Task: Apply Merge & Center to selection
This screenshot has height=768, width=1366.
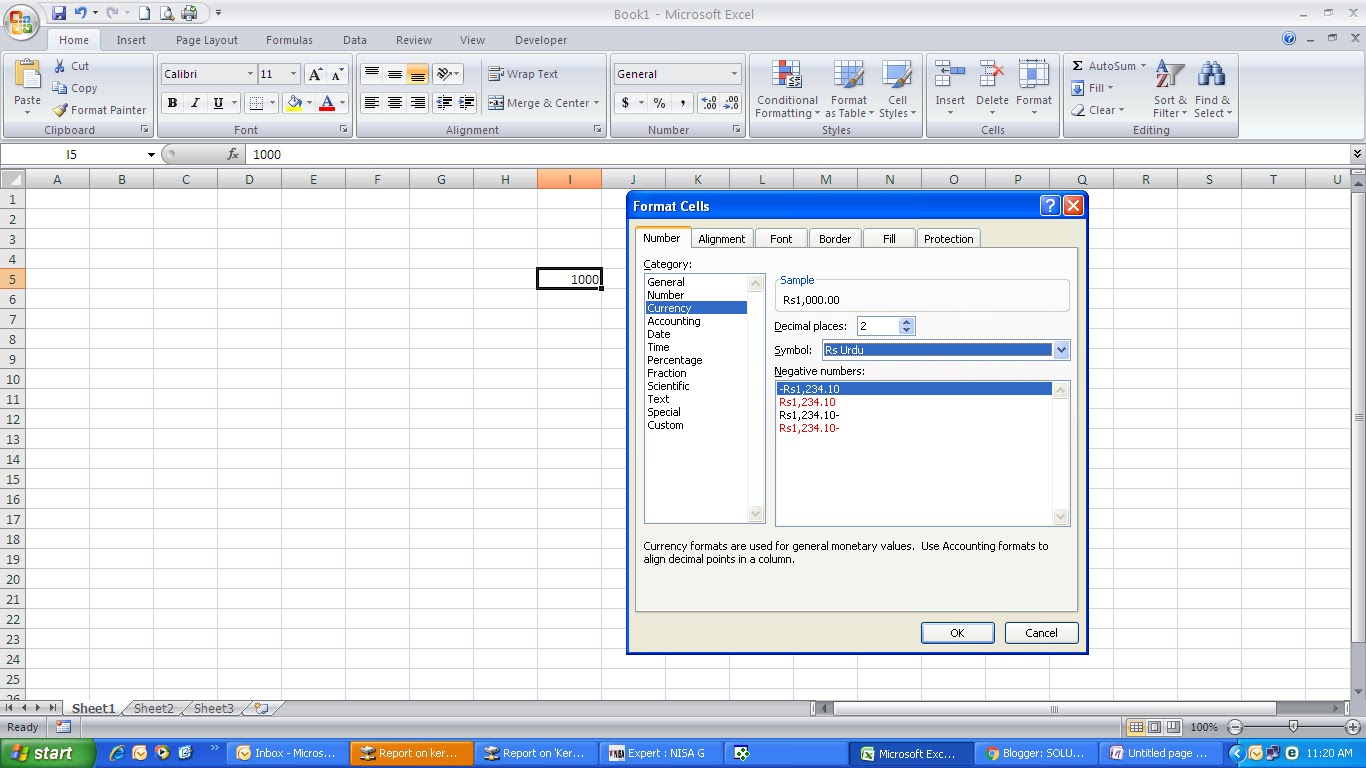Action: [541, 103]
